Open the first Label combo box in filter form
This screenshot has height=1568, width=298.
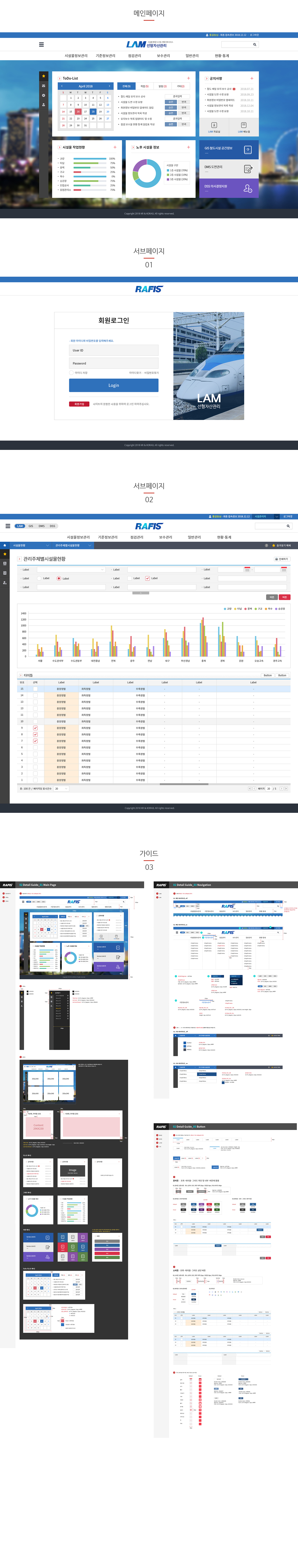click(x=71, y=570)
